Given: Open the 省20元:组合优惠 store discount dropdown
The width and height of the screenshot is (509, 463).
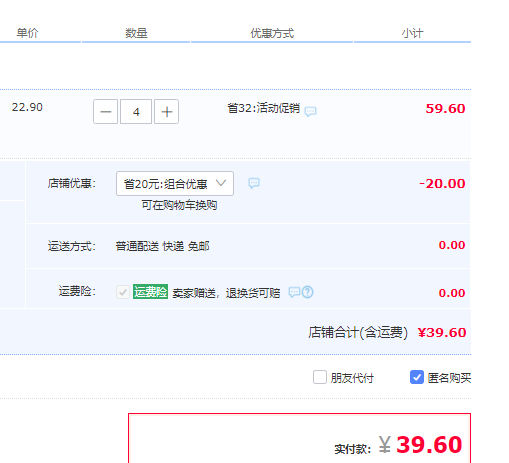Looking at the screenshot, I should (175, 184).
